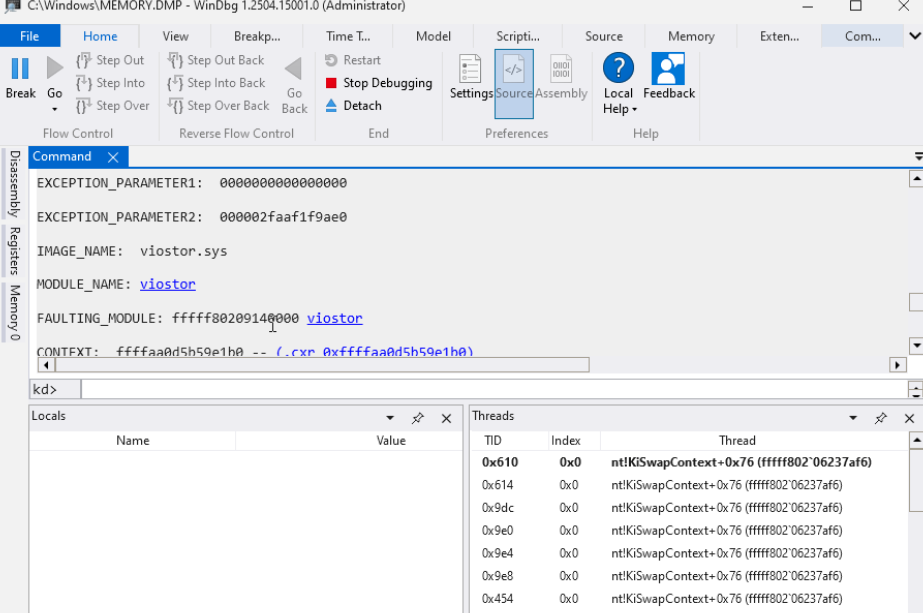Click the Break pause icon
The height and width of the screenshot is (613, 923).
click(x=20, y=68)
